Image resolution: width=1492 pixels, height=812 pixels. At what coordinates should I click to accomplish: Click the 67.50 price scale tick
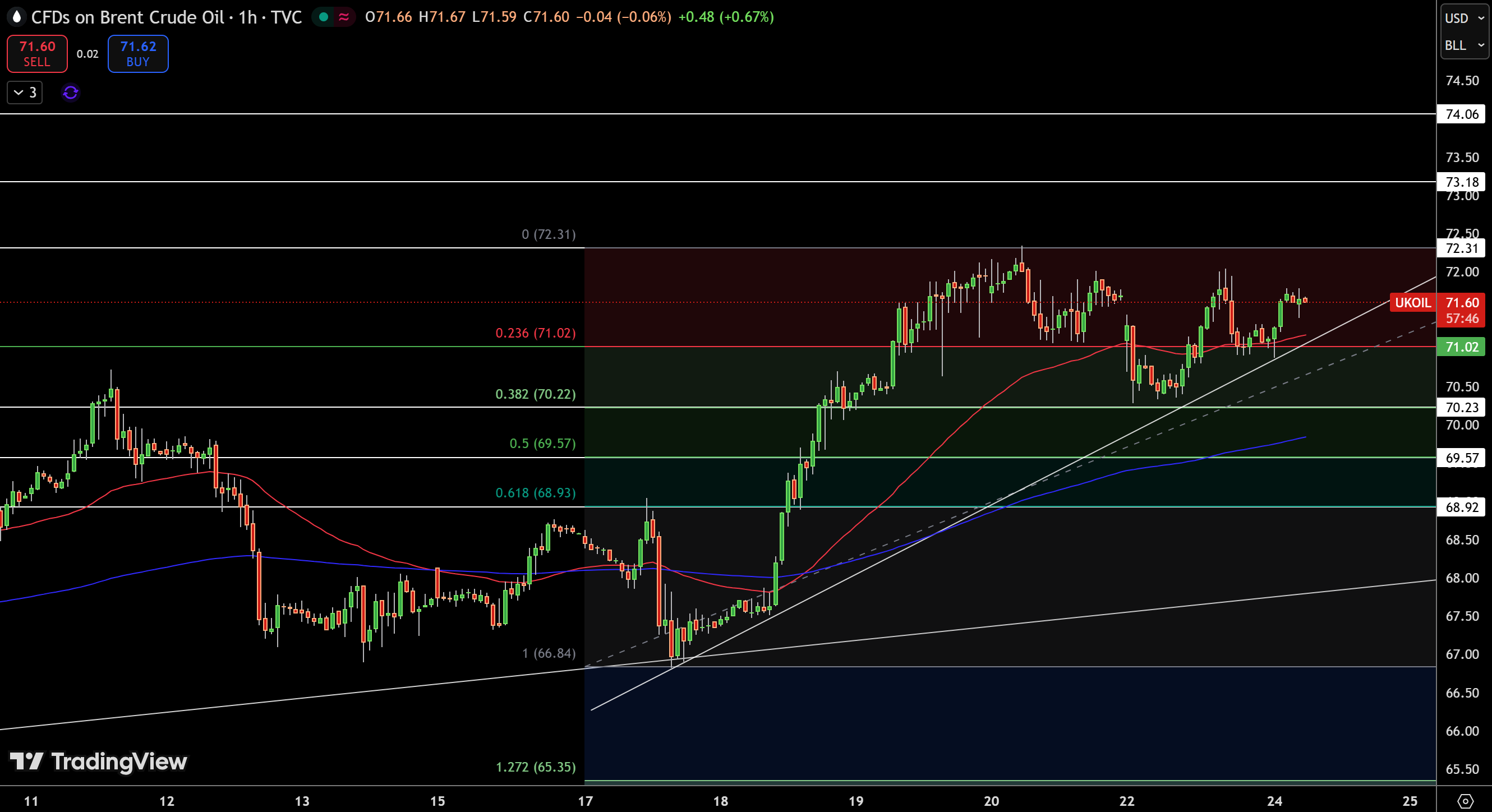pos(1462,616)
